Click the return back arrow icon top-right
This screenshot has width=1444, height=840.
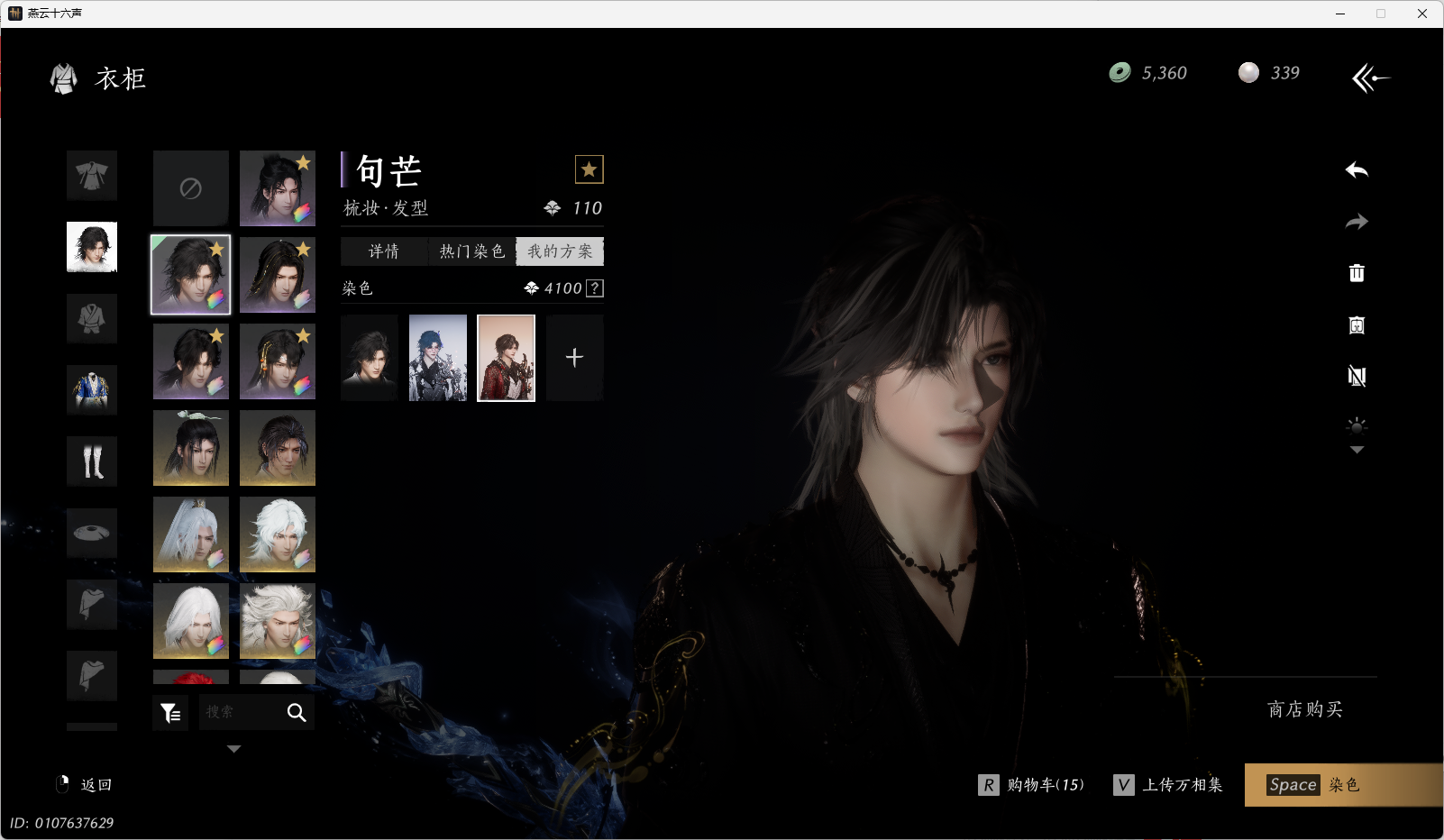pos(1370,78)
